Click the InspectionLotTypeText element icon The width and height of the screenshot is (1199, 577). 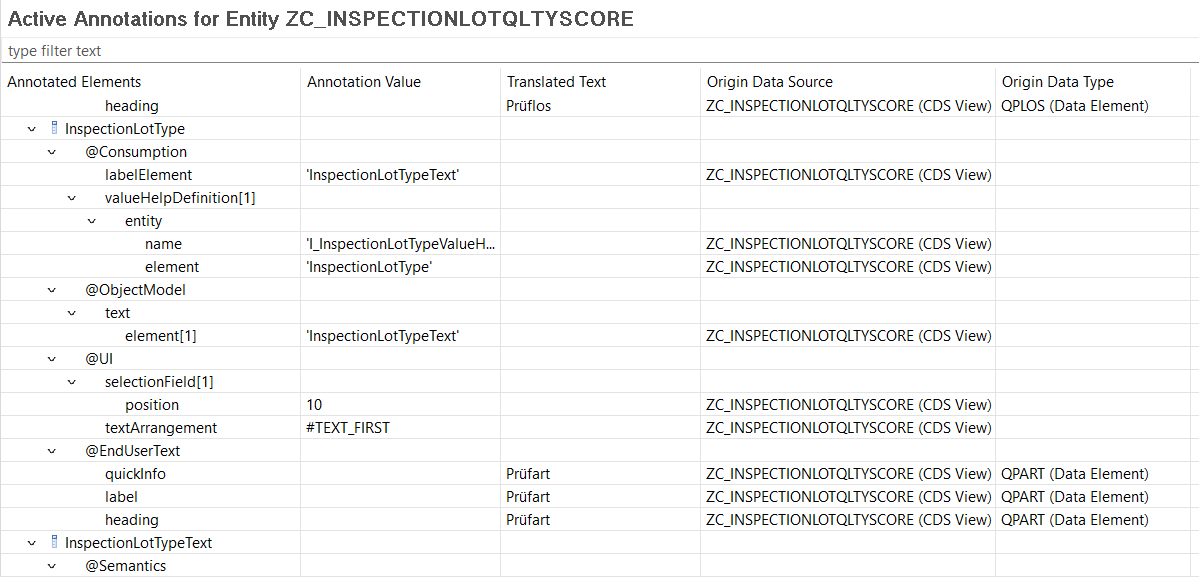coord(54,543)
